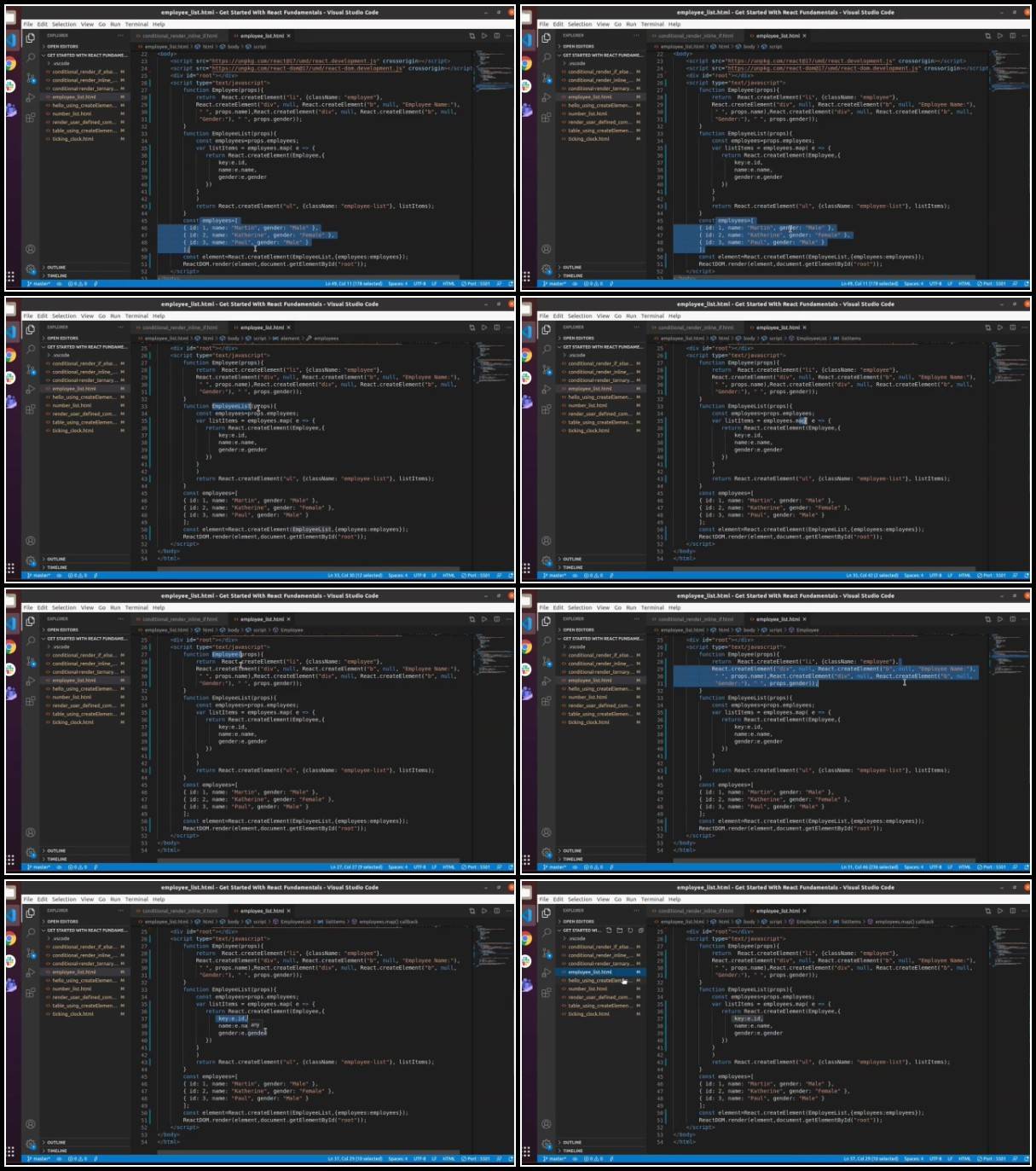
Task: Open the Explorer view in the top-left frame
Action: pyautogui.click(x=31, y=38)
